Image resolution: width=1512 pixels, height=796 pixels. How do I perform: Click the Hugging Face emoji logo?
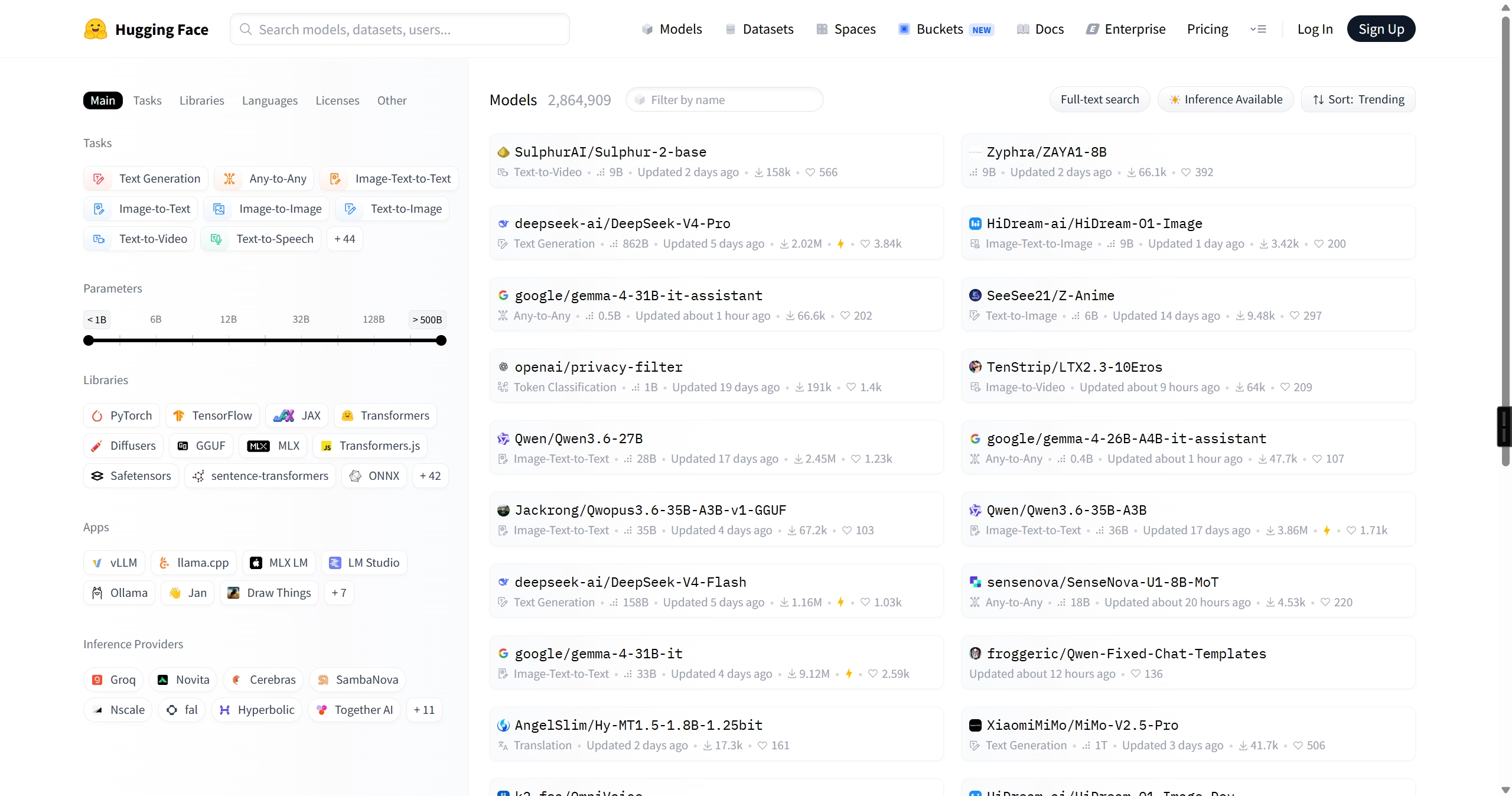point(96,29)
